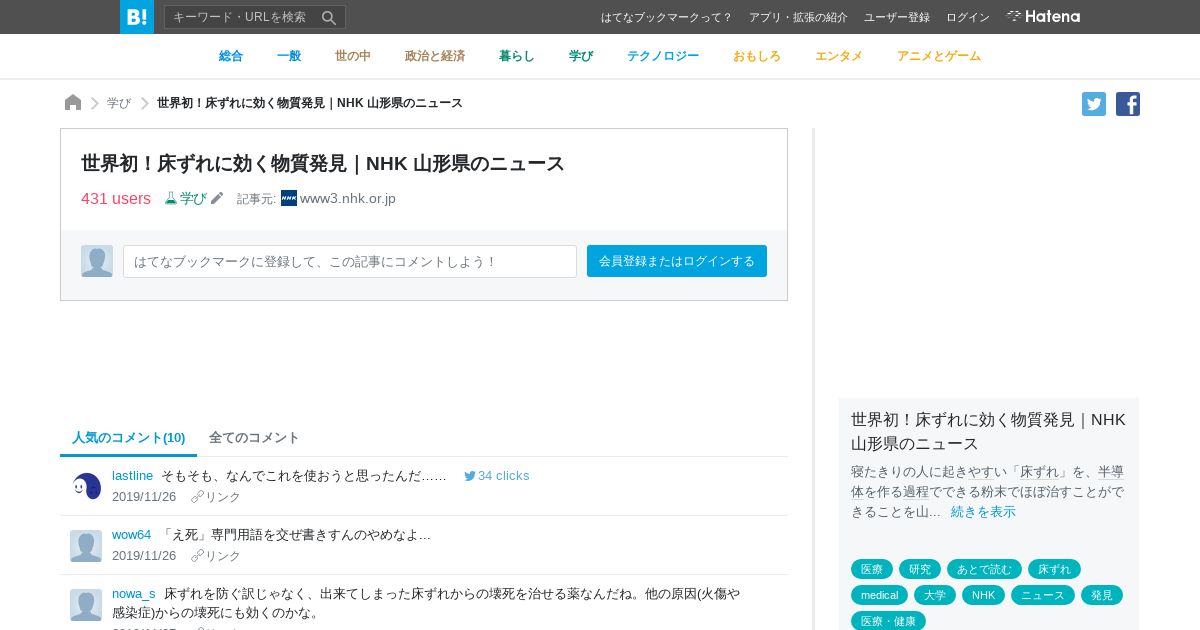Click the Hatena Bookmark B! logo
Viewport: 1200px width, 630px height.
pos(137,17)
